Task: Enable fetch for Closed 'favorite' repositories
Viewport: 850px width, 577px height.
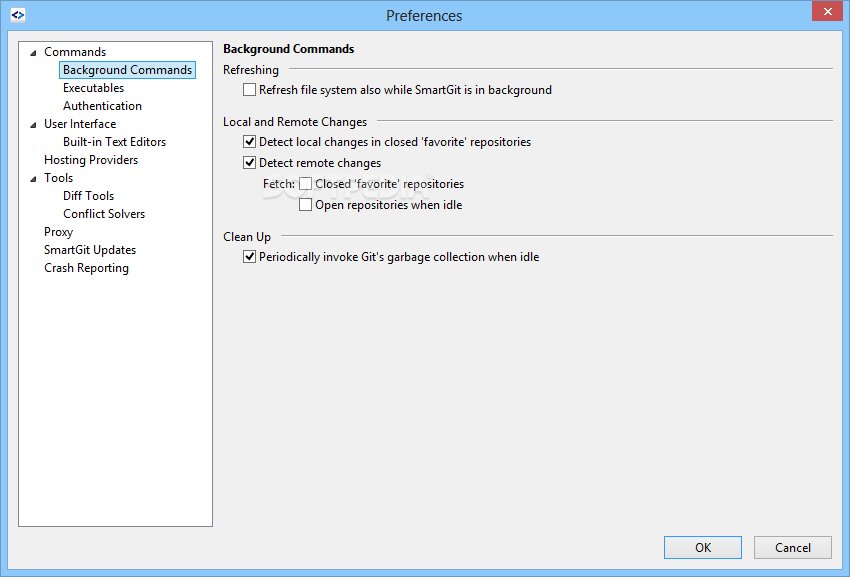Action: (306, 184)
